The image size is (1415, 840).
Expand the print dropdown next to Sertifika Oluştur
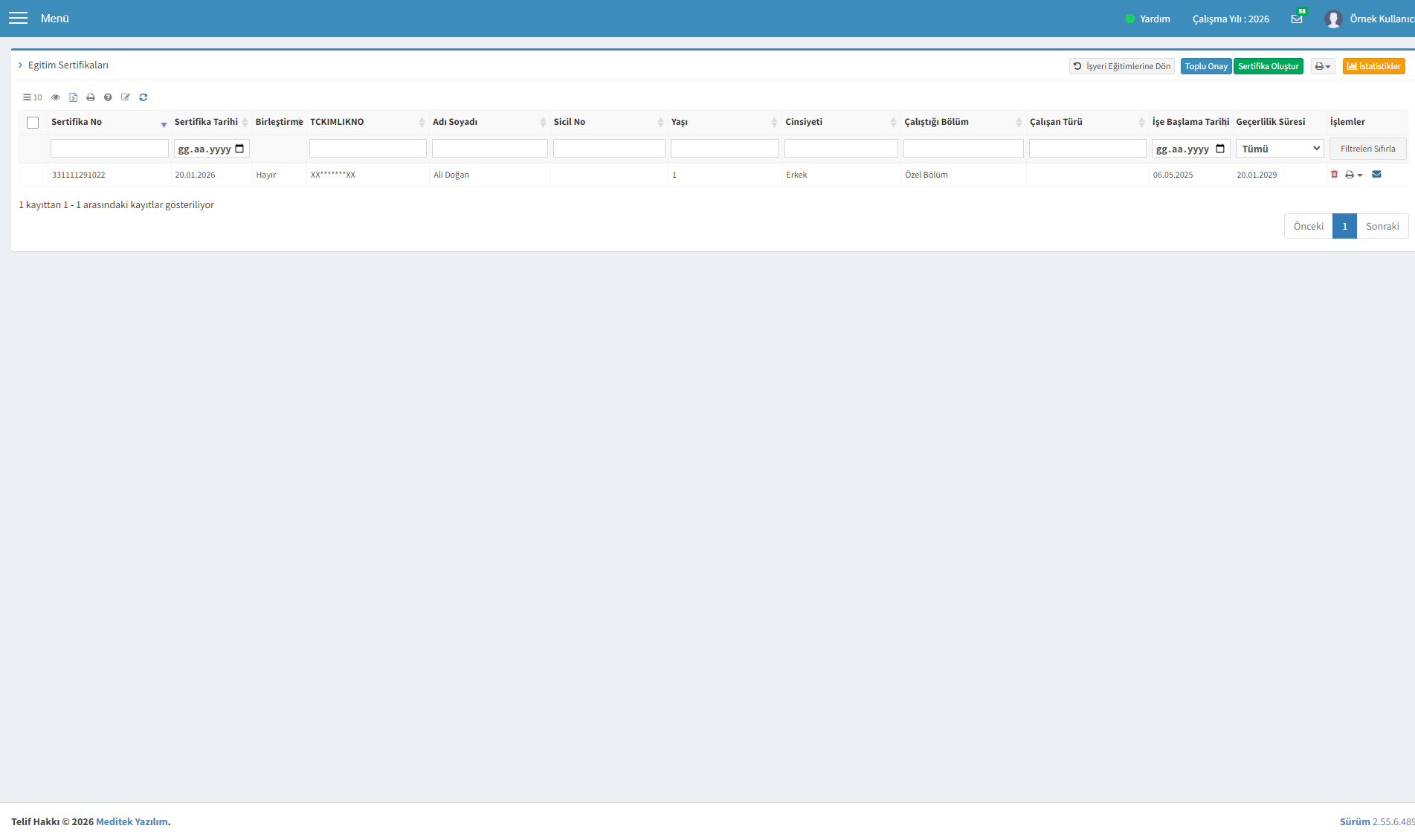(1323, 66)
